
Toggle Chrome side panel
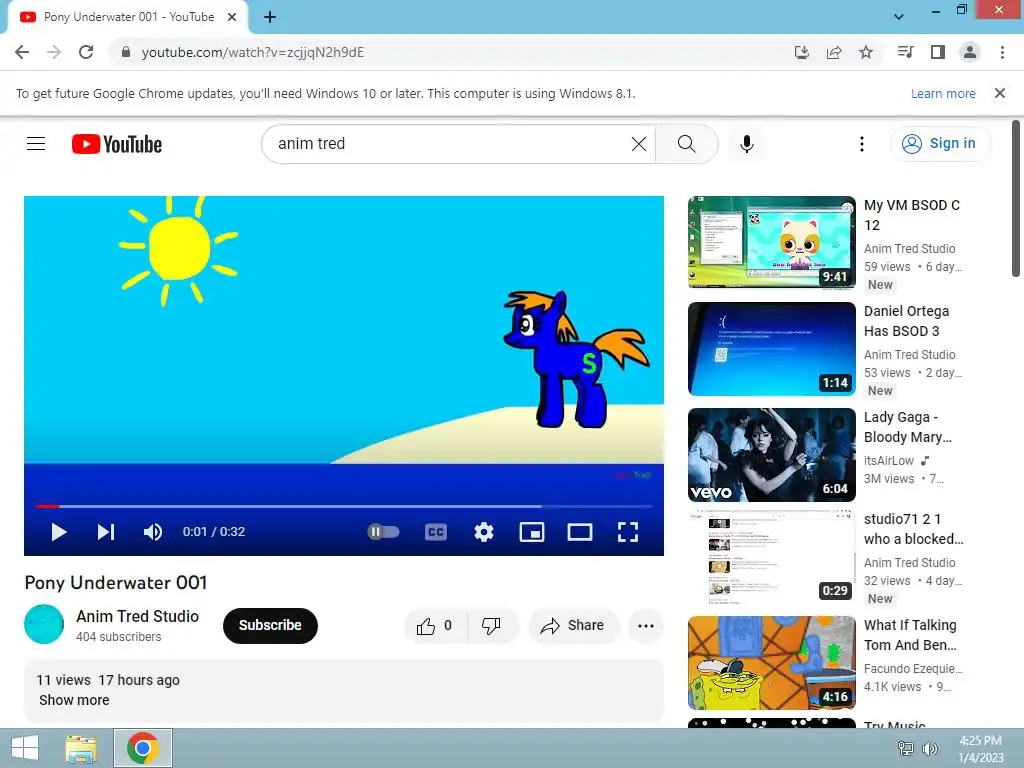point(938,52)
